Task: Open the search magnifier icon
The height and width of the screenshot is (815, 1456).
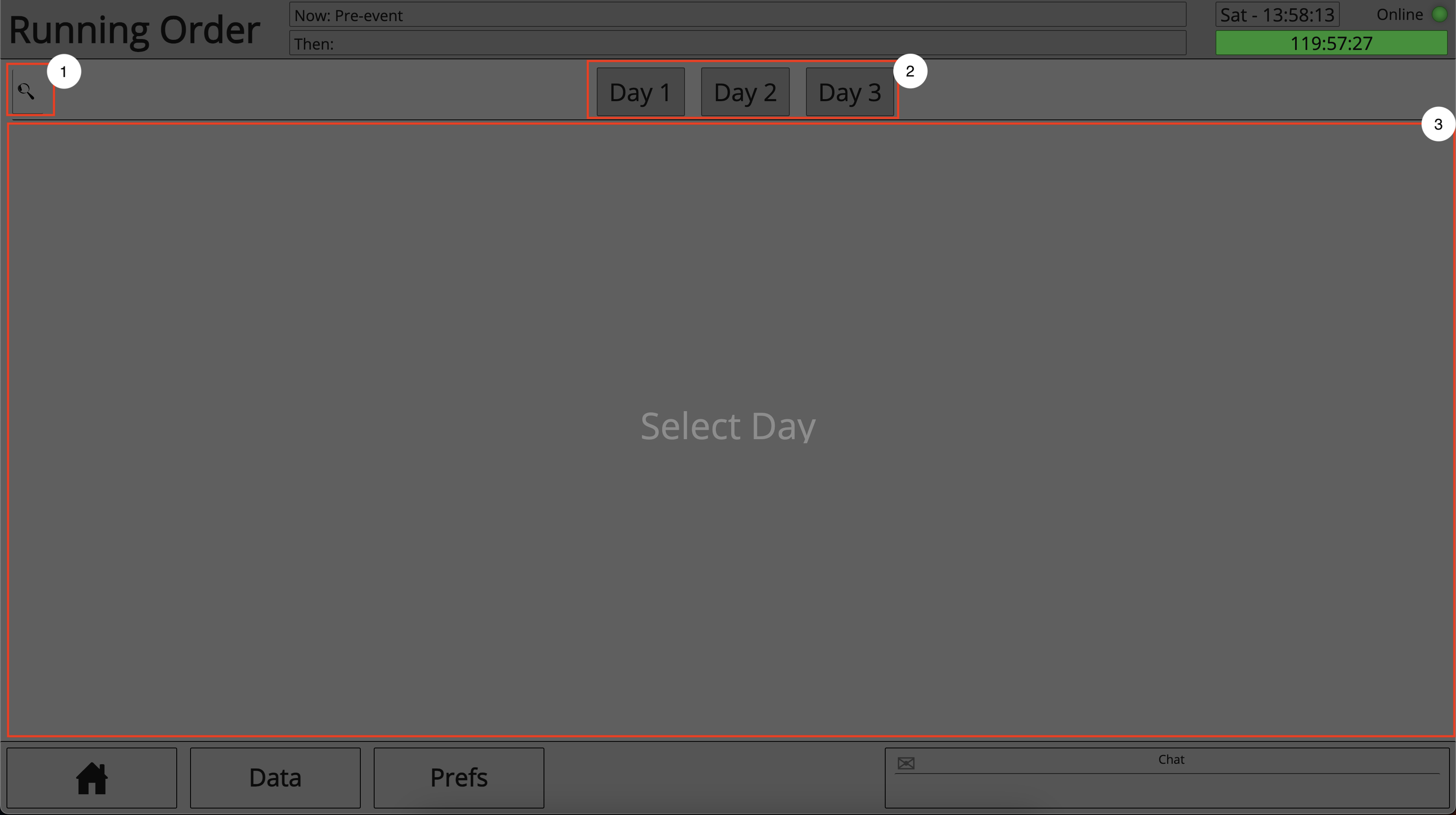Action: tap(26, 91)
